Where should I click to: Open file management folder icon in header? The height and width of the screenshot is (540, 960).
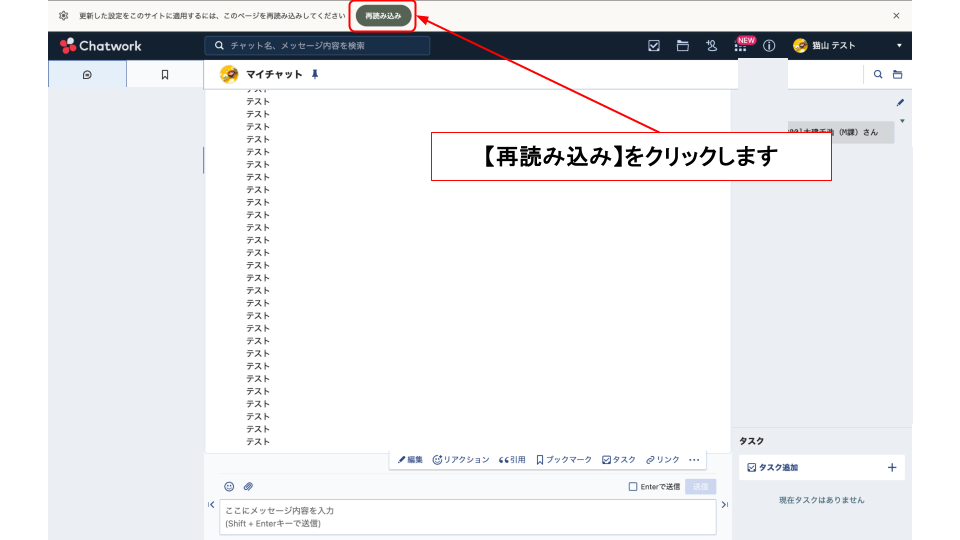point(683,46)
